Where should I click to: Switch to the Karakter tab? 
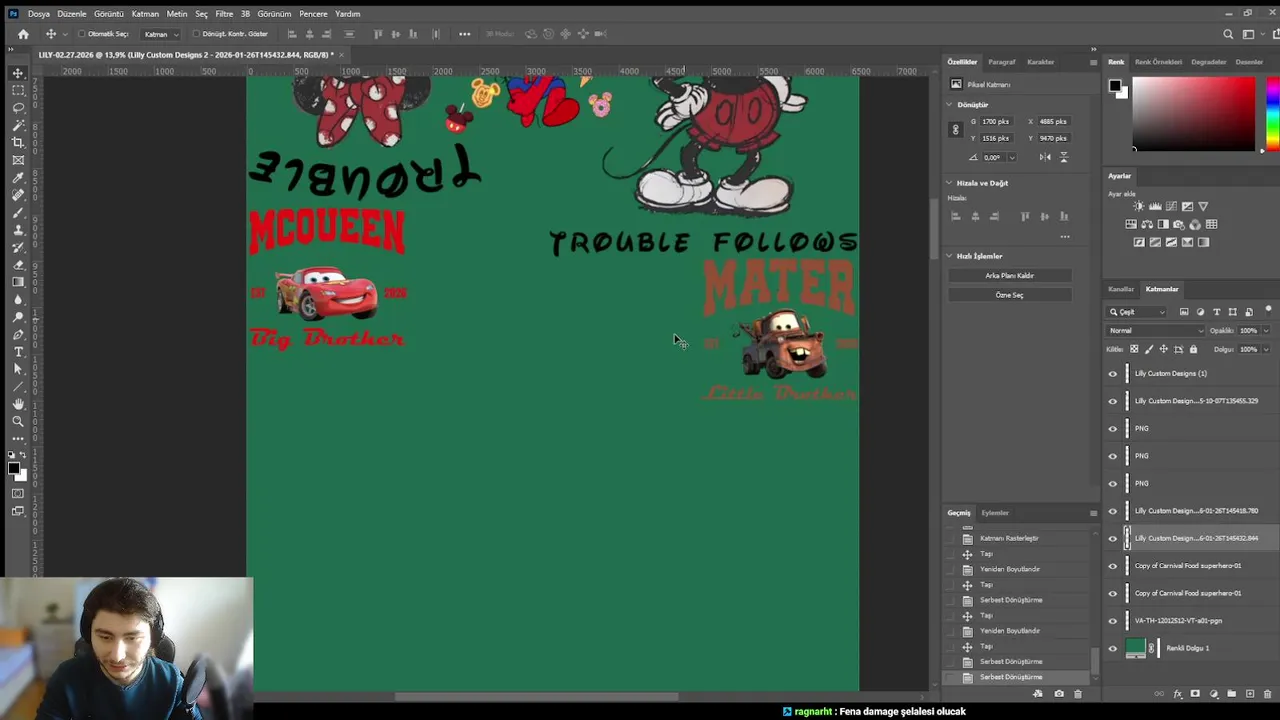pos(1040,62)
